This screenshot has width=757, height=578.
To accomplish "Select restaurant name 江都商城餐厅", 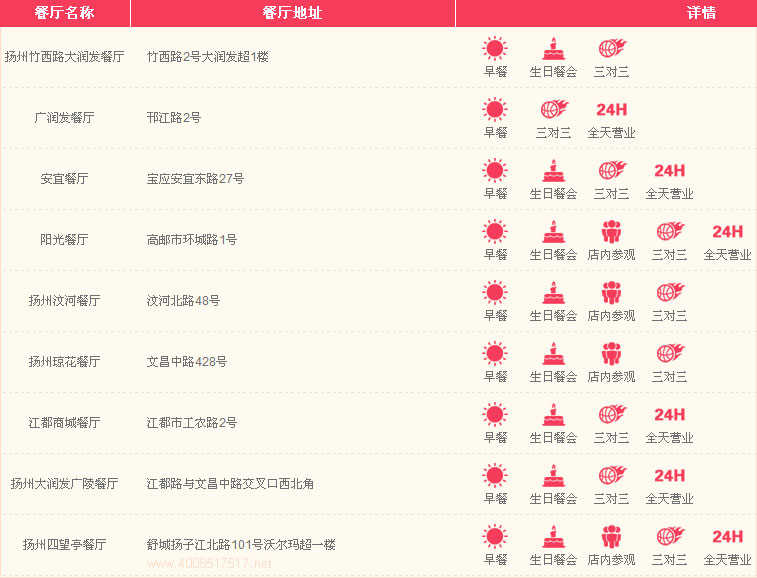I will pyautogui.click(x=65, y=423).
